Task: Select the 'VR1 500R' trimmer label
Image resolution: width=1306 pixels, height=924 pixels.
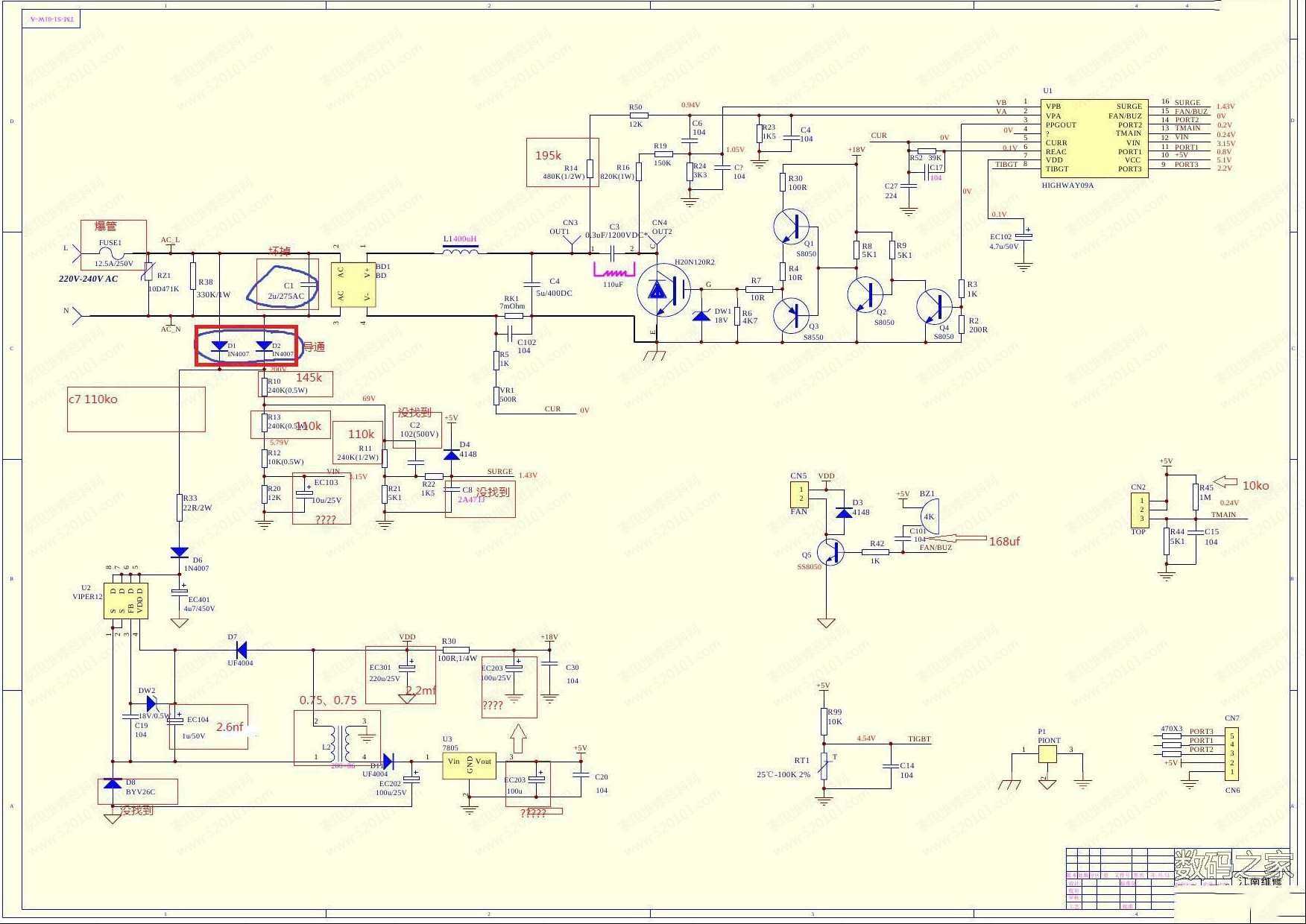Action: click(x=508, y=394)
